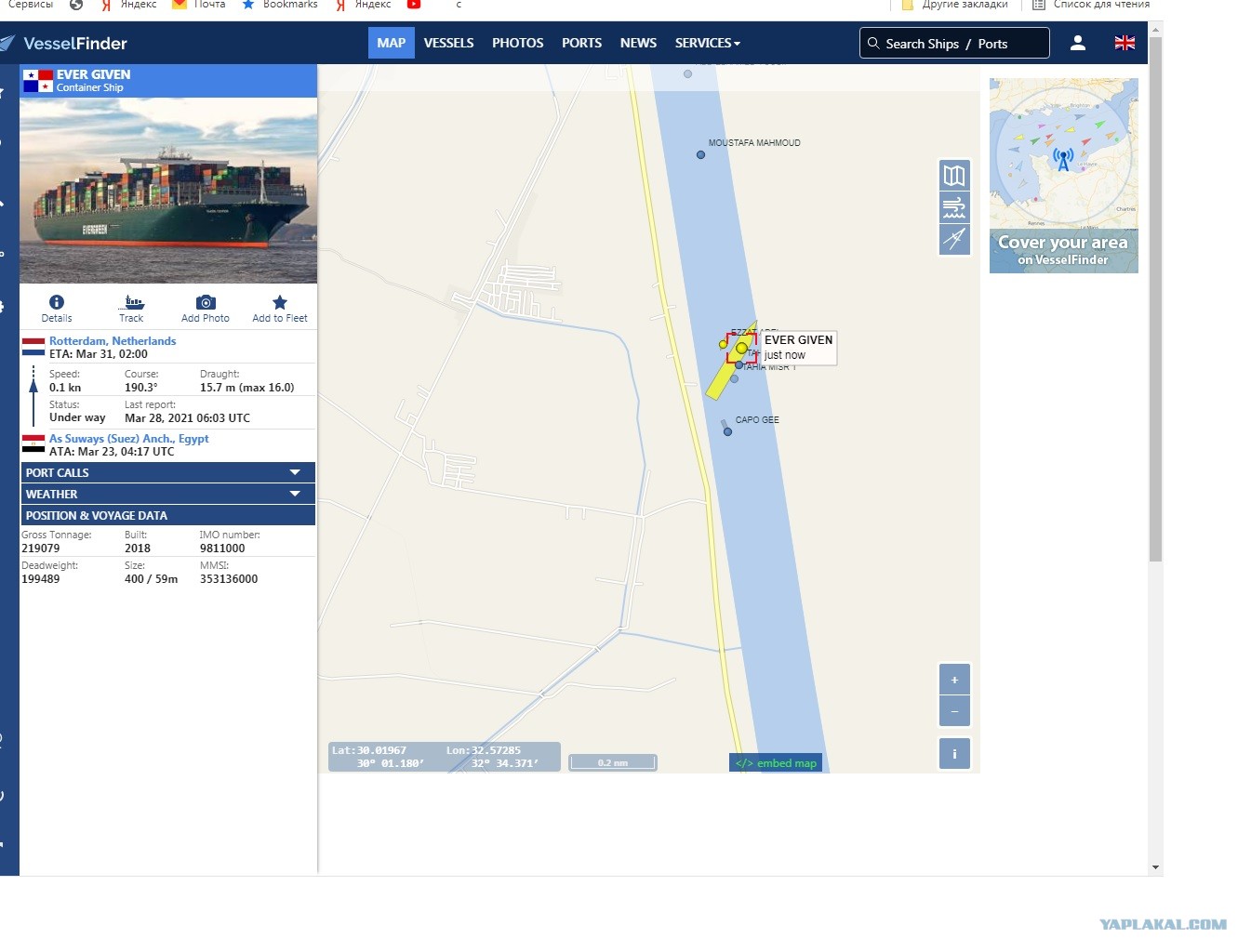Viewport: 1251px width, 952px height.
Task: Open the Список для чтения reading list
Action: click(1091, 5)
